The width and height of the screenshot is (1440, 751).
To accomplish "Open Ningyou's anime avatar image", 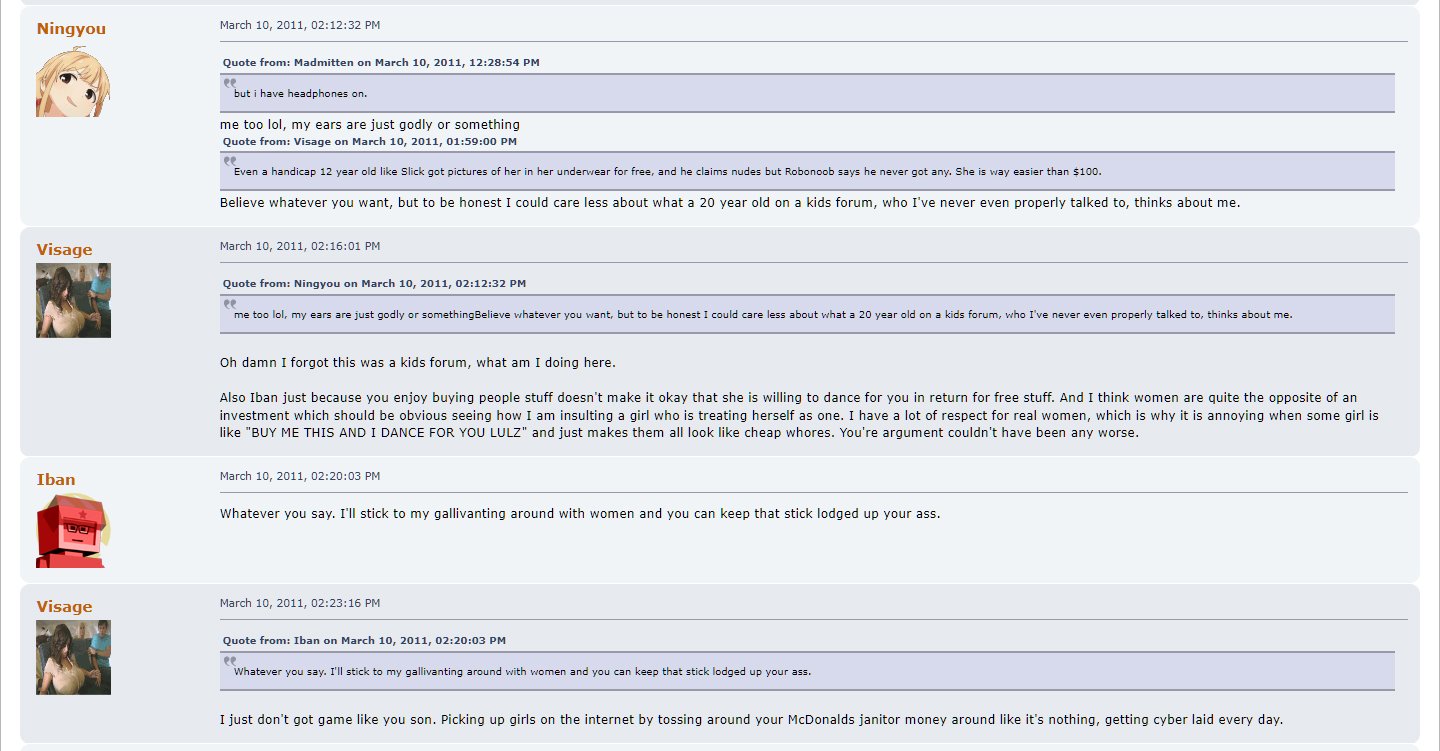I will 73,80.
